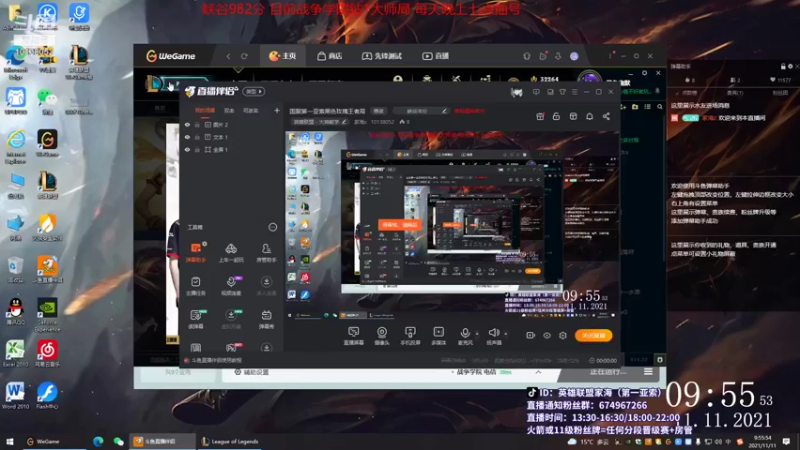Viewport: 800px width, 450px height.
Task: Open the 主播任务 tool icon
Action: click(x=196, y=286)
